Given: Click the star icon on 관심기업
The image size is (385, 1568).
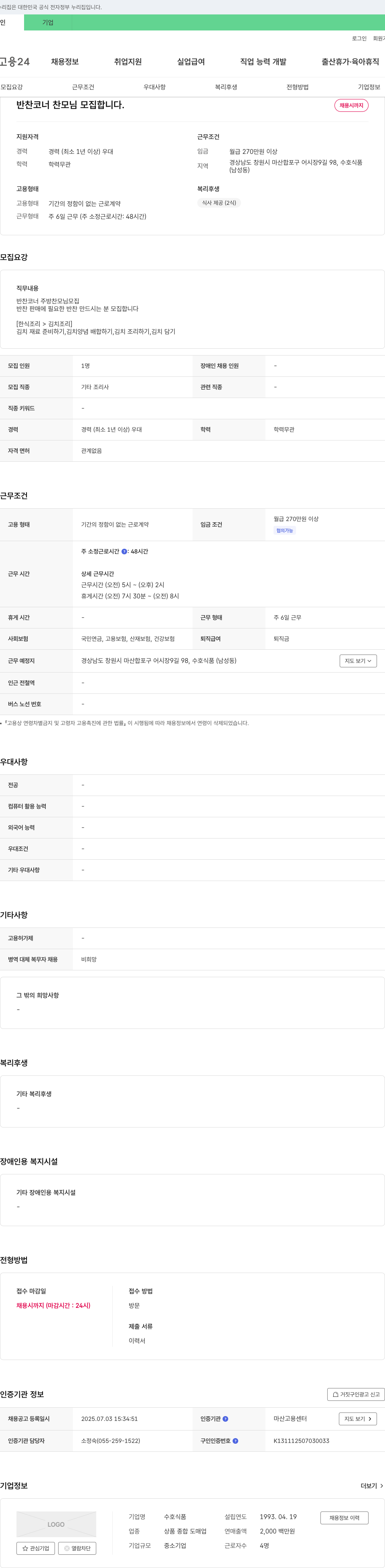Looking at the screenshot, I should pyautogui.click(x=25, y=1548).
